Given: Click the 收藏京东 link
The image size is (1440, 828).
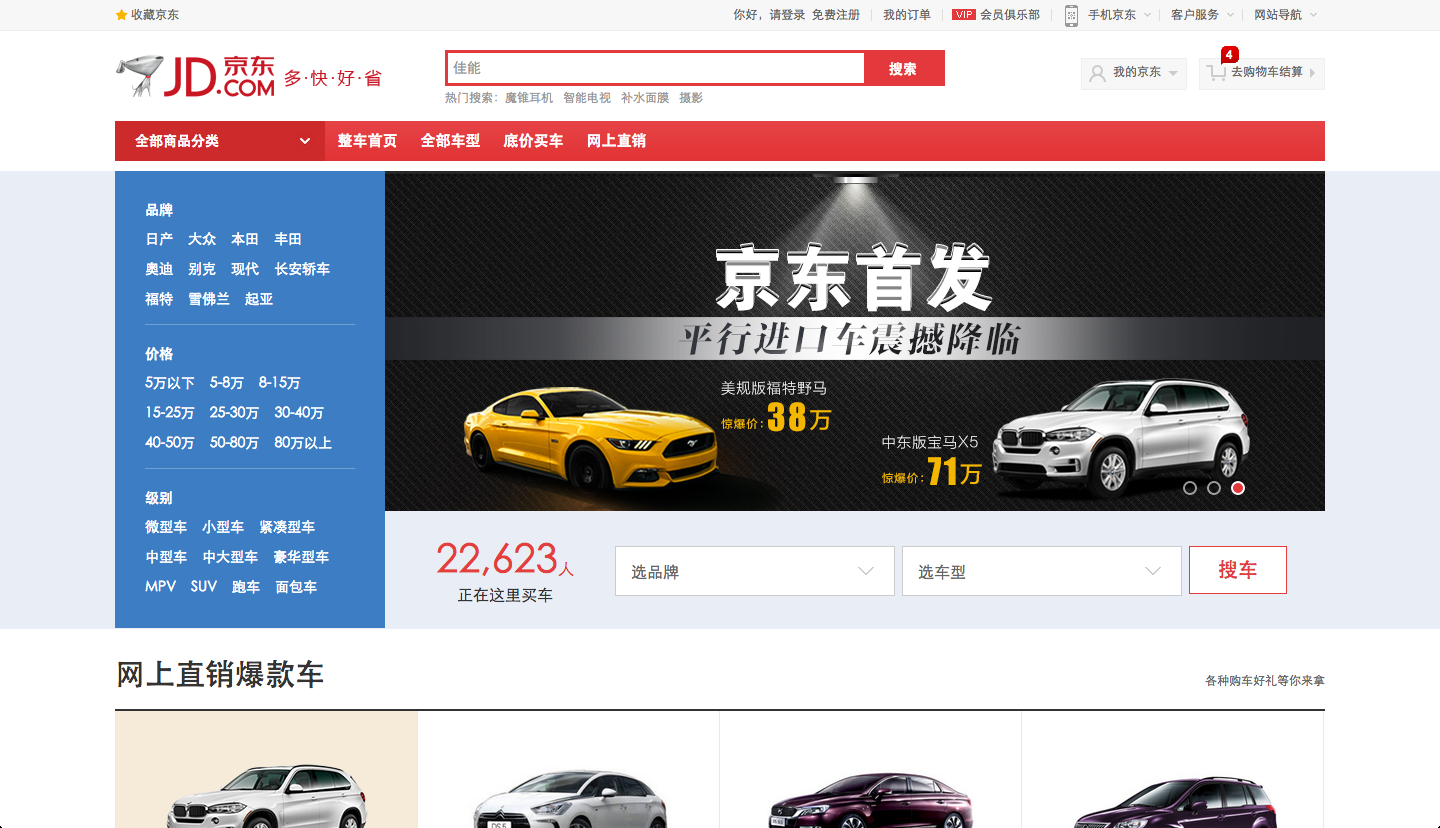Looking at the screenshot, I should pyautogui.click(x=155, y=15).
